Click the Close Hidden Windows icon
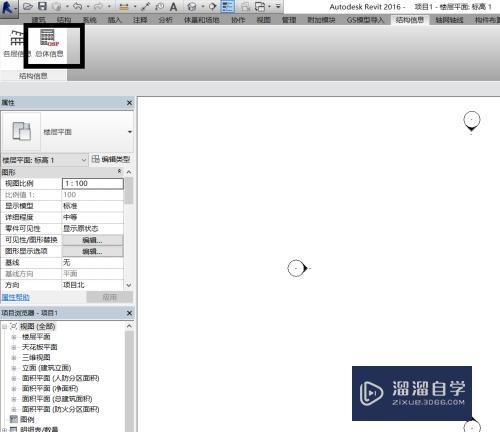Image resolution: width=500 pixels, height=432 pixels. point(246,7)
